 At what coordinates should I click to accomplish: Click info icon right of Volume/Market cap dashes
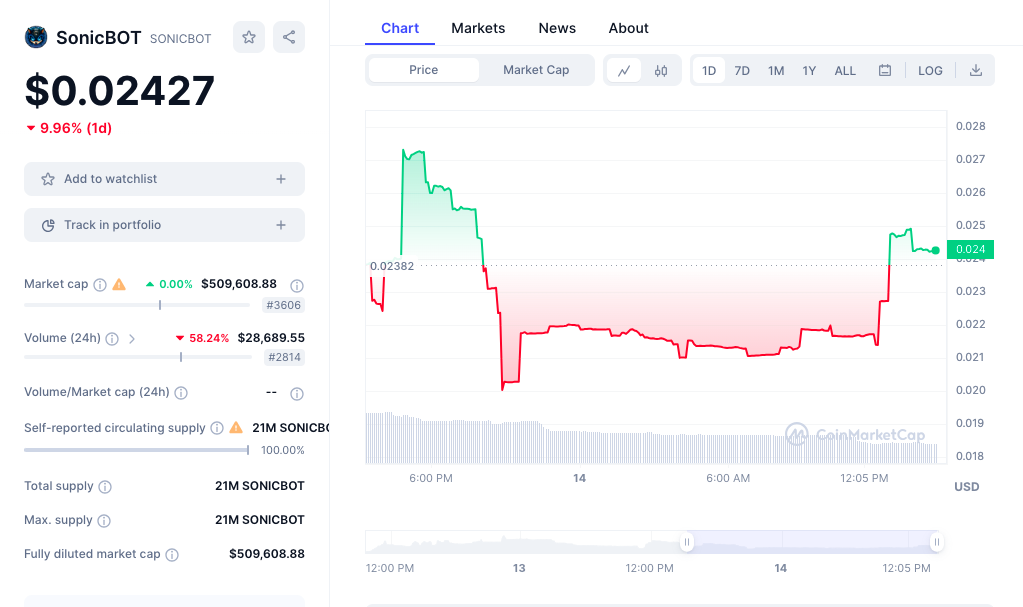pos(297,394)
